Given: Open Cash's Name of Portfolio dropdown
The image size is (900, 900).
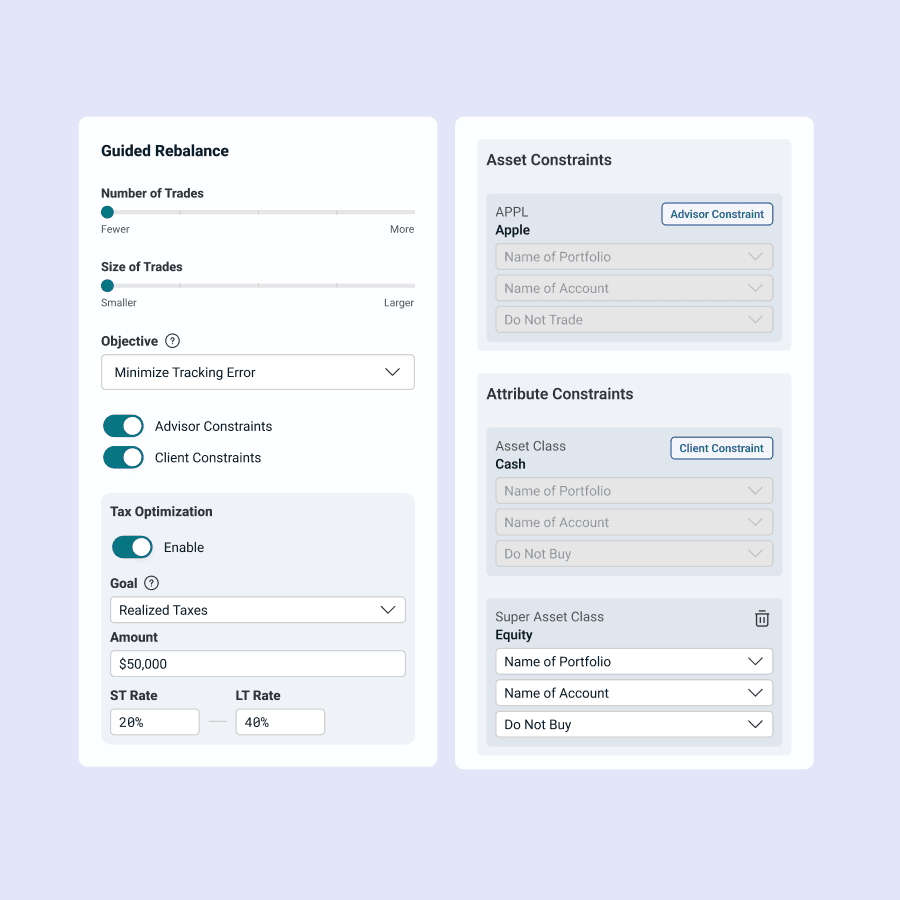Looking at the screenshot, I should tap(633, 491).
